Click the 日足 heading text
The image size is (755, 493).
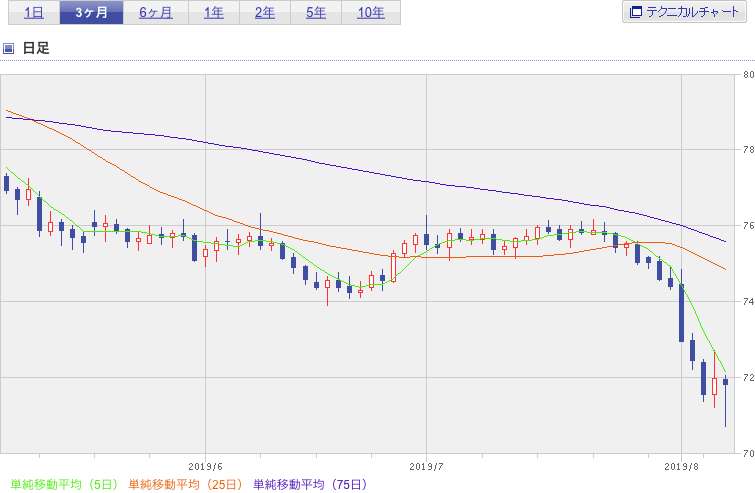[36, 48]
